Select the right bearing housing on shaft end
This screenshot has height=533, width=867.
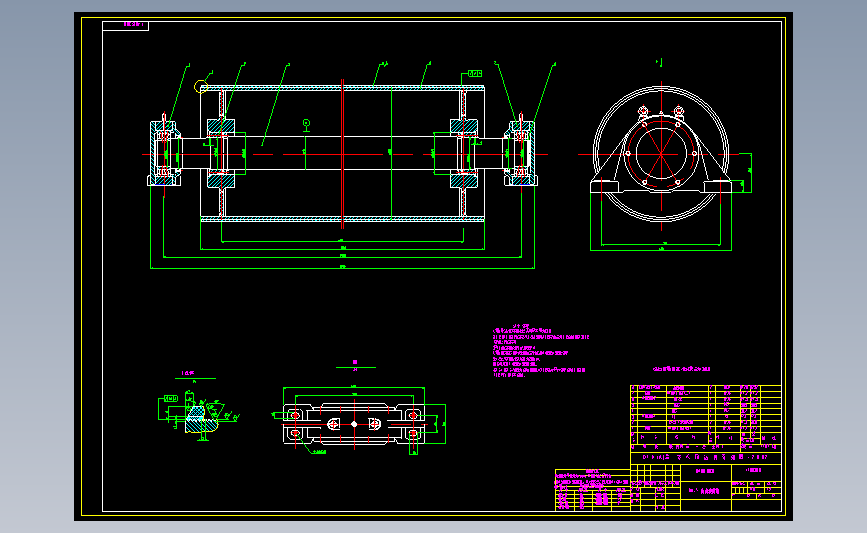pyautogui.click(x=520, y=153)
